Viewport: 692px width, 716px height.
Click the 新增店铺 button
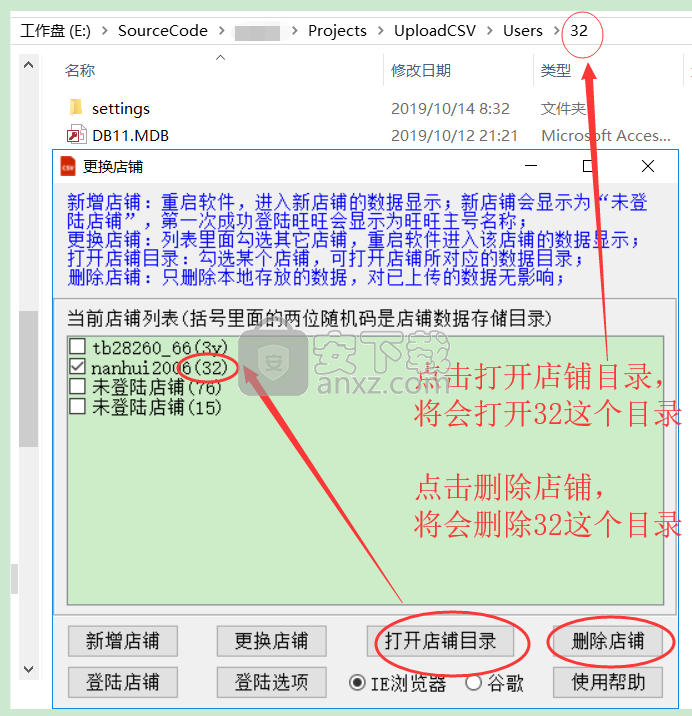pyautogui.click(x=122, y=641)
